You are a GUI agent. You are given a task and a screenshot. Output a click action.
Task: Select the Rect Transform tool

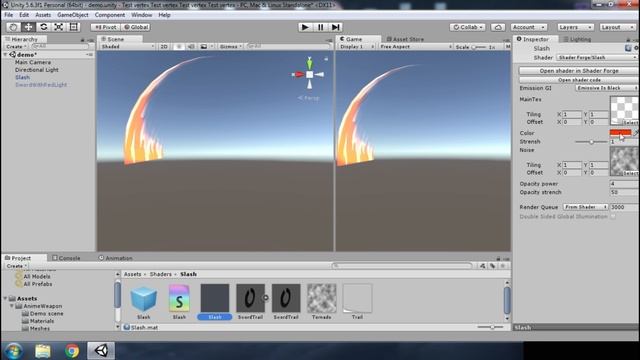[x=73, y=27]
